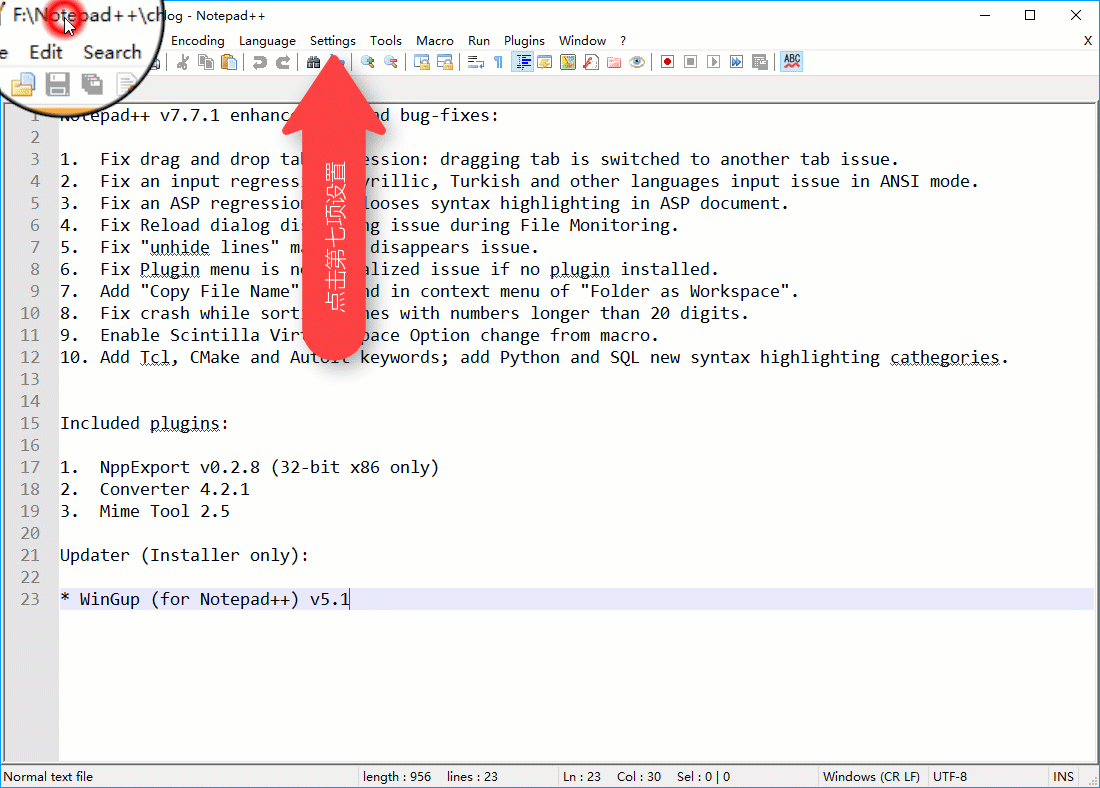Open the Settings menu
This screenshot has height=788, width=1100.
(x=332, y=41)
